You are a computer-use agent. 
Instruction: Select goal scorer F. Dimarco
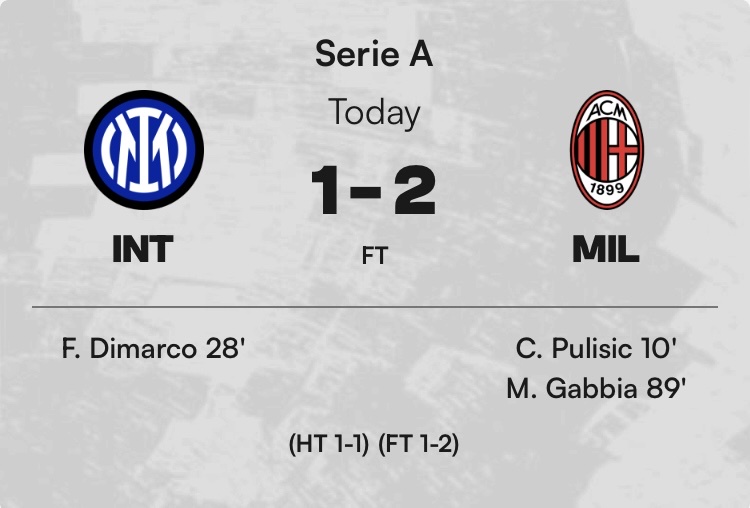coord(128,349)
